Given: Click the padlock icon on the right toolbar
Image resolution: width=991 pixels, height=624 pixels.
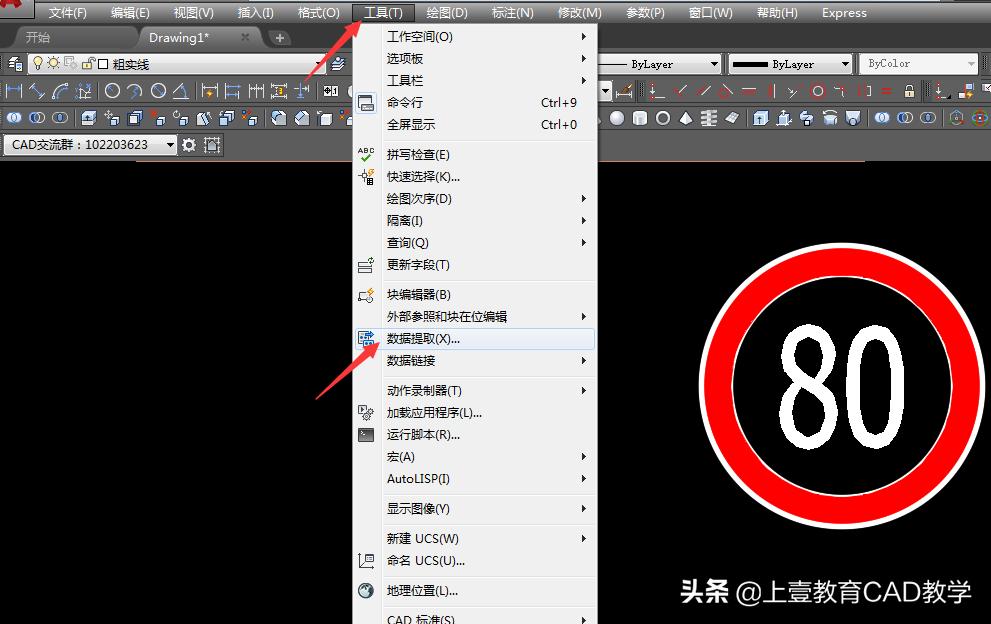Looking at the screenshot, I should click(x=910, y=92).
